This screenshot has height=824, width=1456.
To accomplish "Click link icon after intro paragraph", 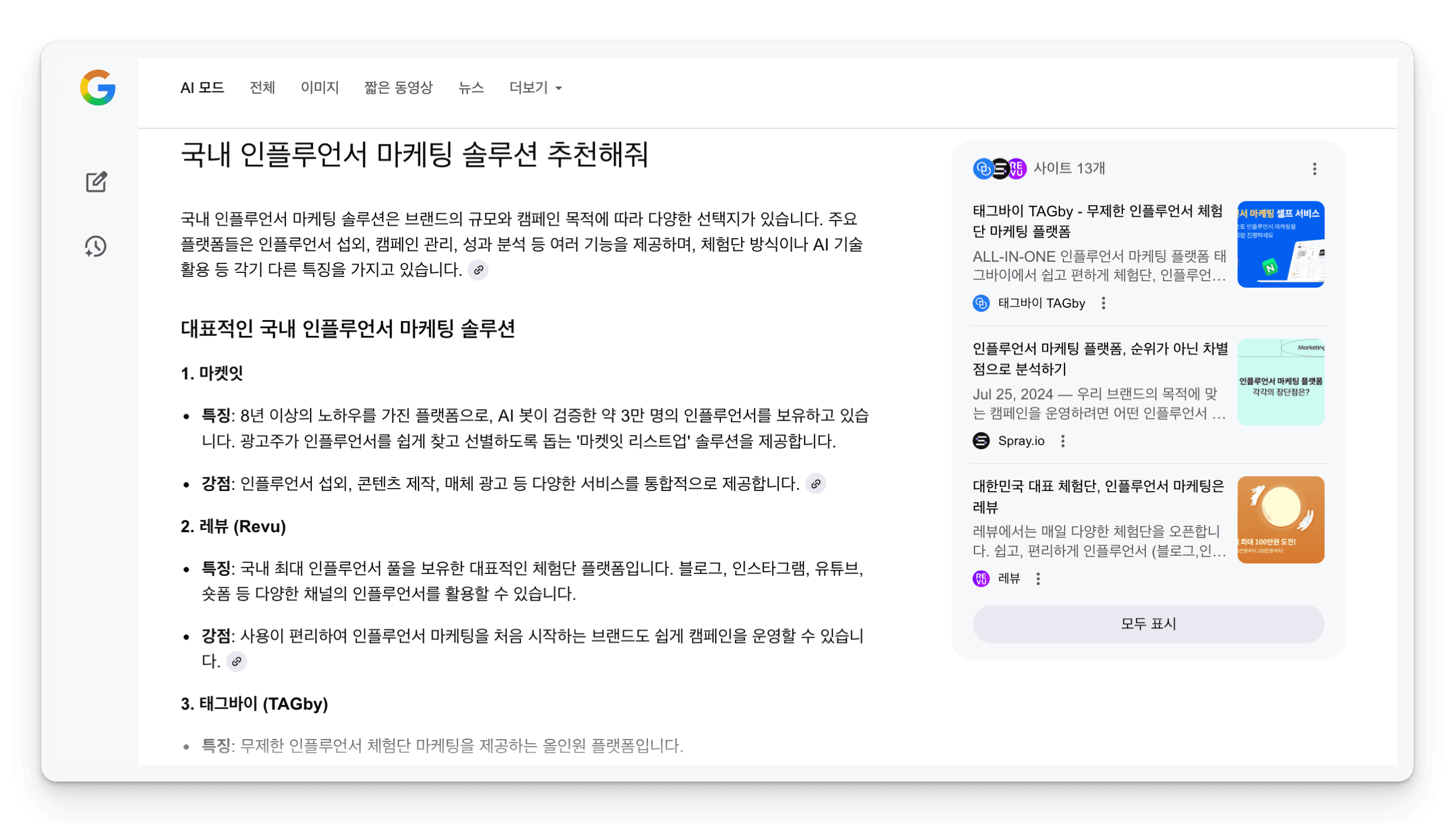I will coord(478,270).
